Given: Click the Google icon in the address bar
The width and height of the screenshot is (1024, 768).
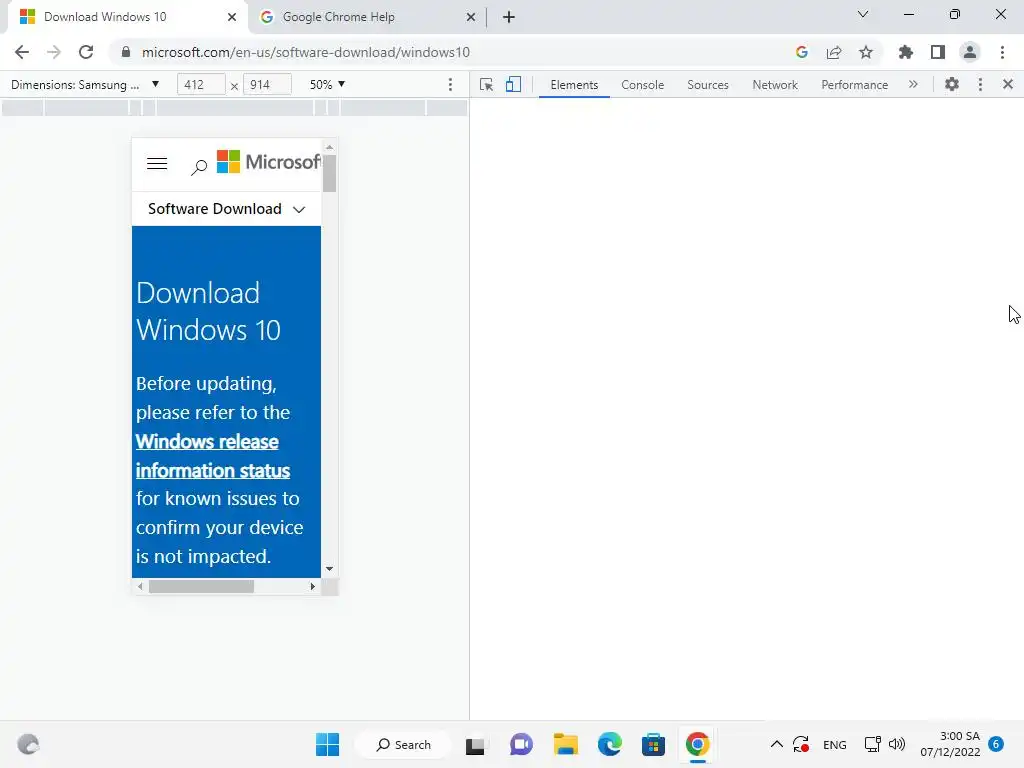Looking at the screenshot, I should pos(802,52).
